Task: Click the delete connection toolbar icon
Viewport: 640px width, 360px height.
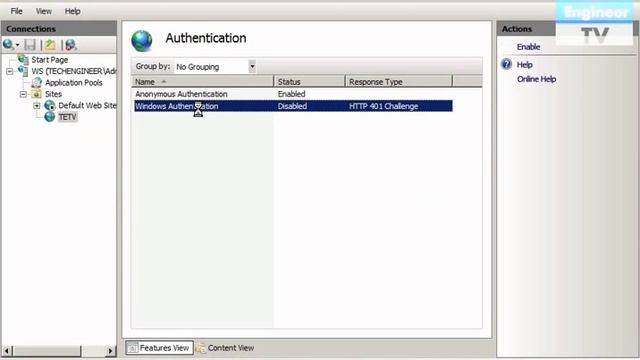Action: tap(71, 44)
